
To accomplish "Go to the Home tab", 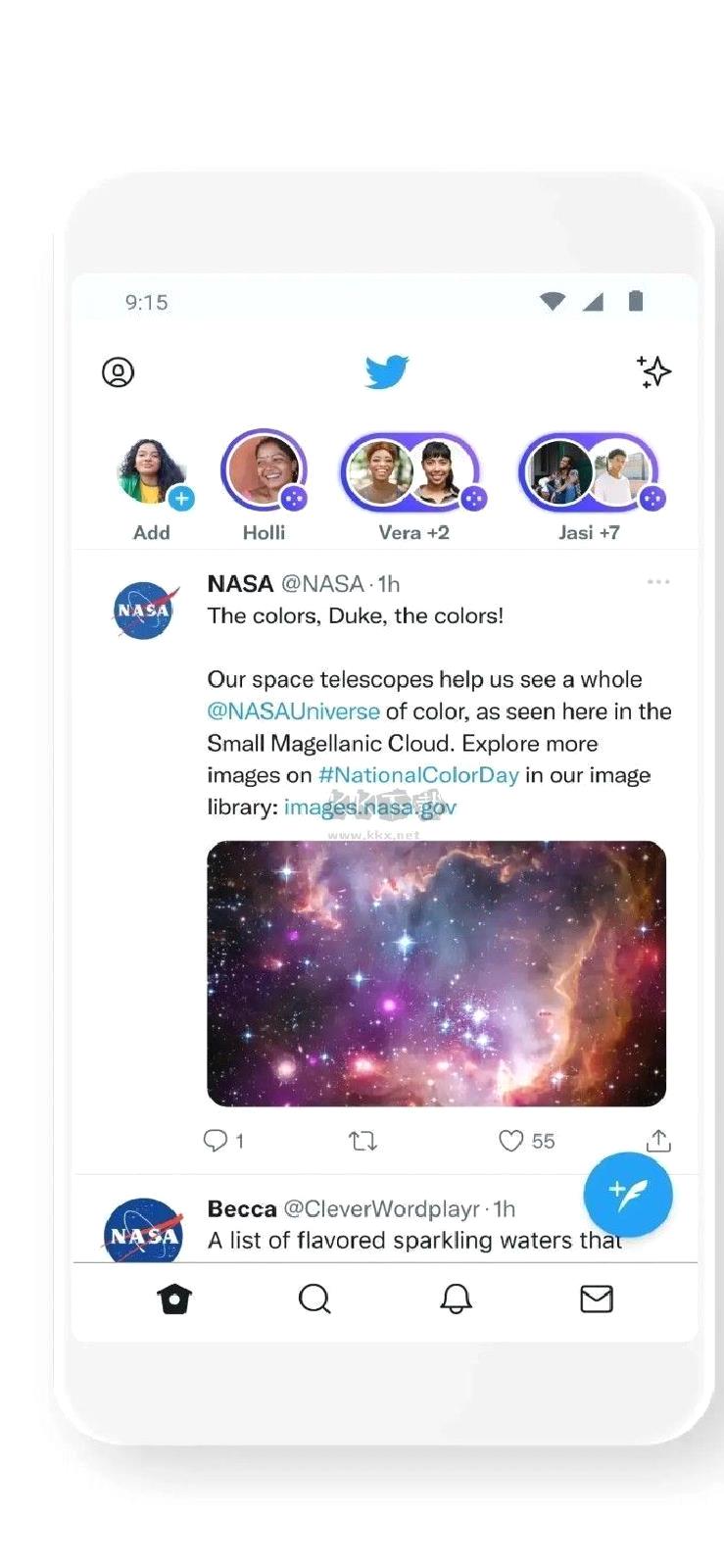I will [174, 1299].
